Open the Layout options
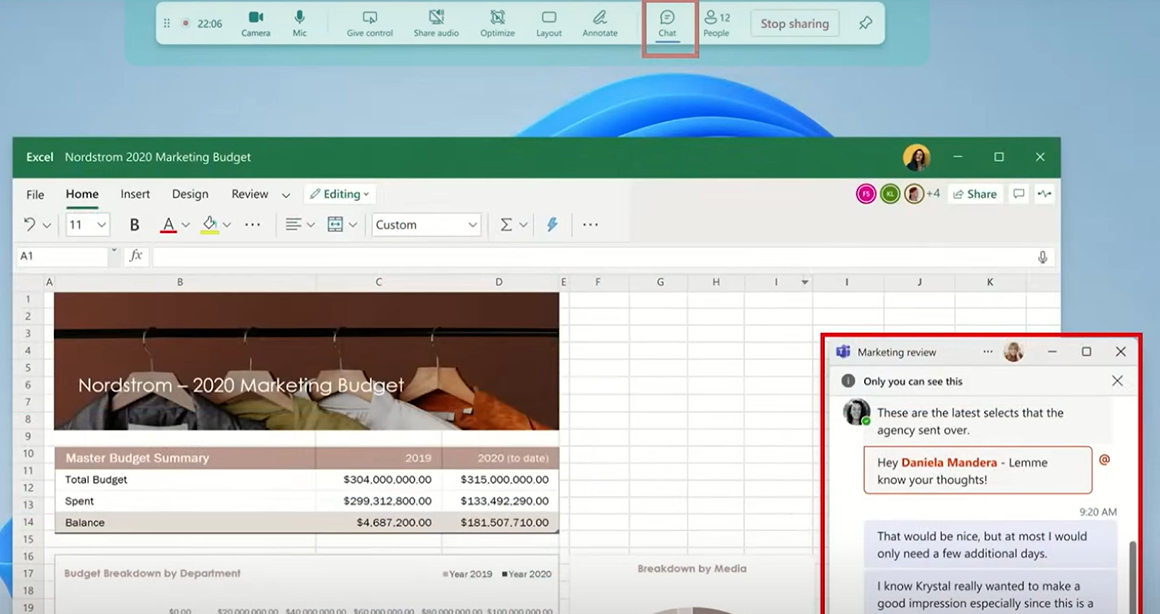 548,23
